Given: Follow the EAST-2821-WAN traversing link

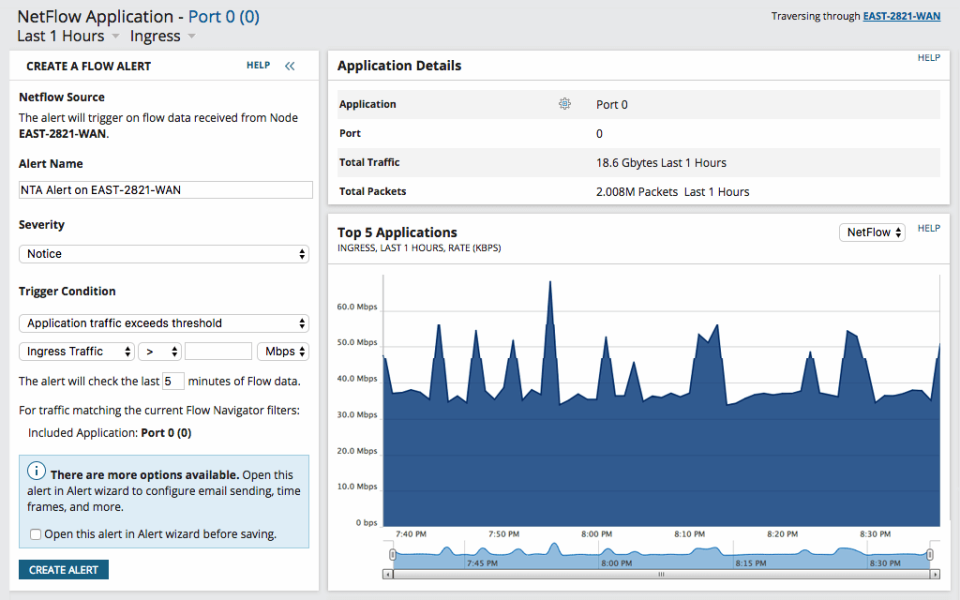Looking at the screenshot, I should click(901, 16).
